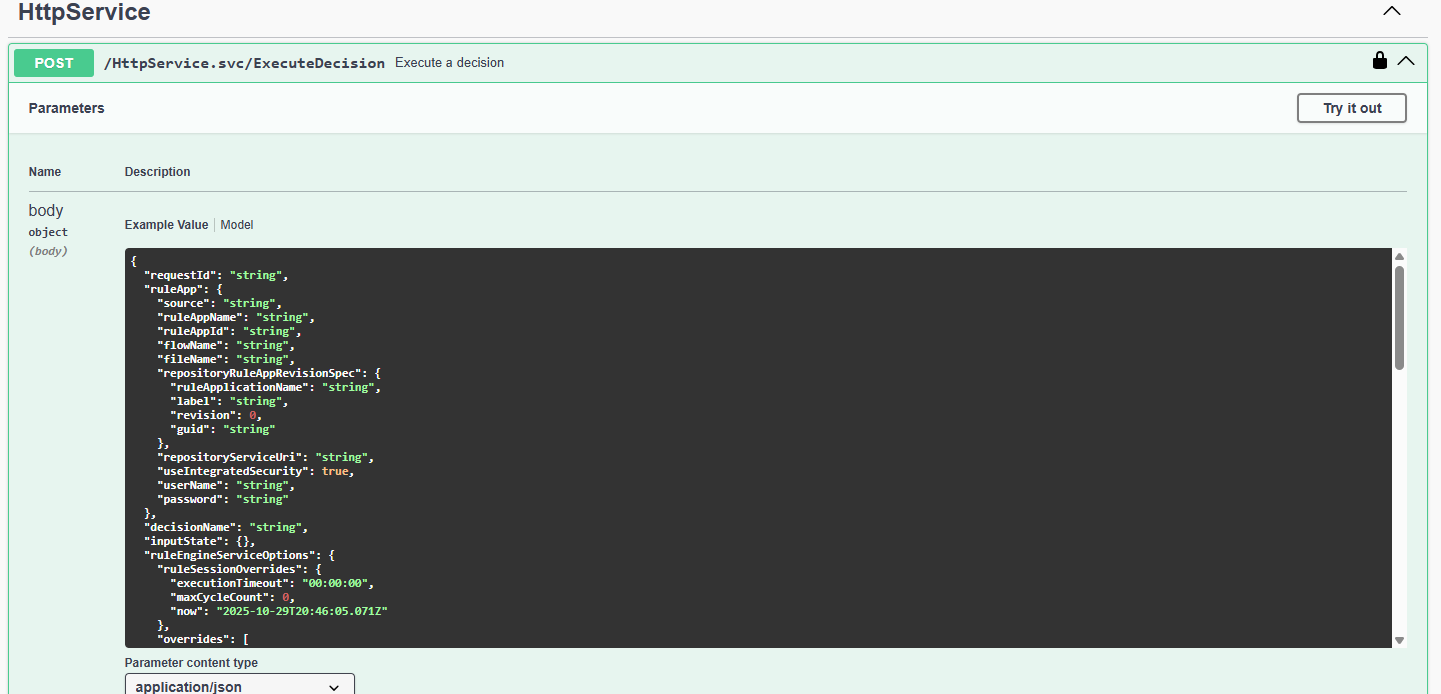Click the Description column header
Viewport: 1441px width, 694px height.
(x=157, y=171)
